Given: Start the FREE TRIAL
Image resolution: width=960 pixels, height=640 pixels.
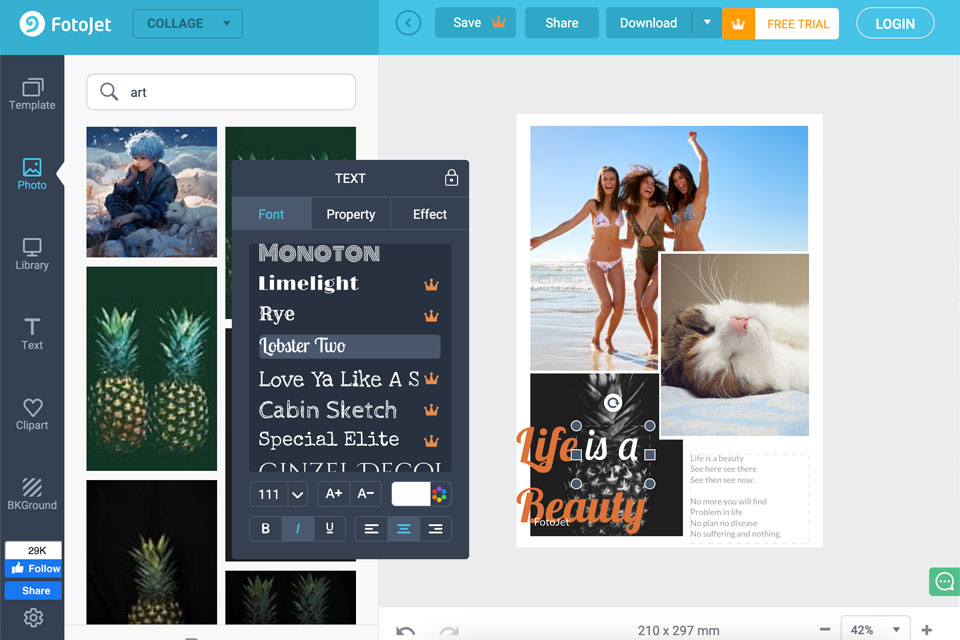Looking at the screenshot, I should [x=797, y=24].
